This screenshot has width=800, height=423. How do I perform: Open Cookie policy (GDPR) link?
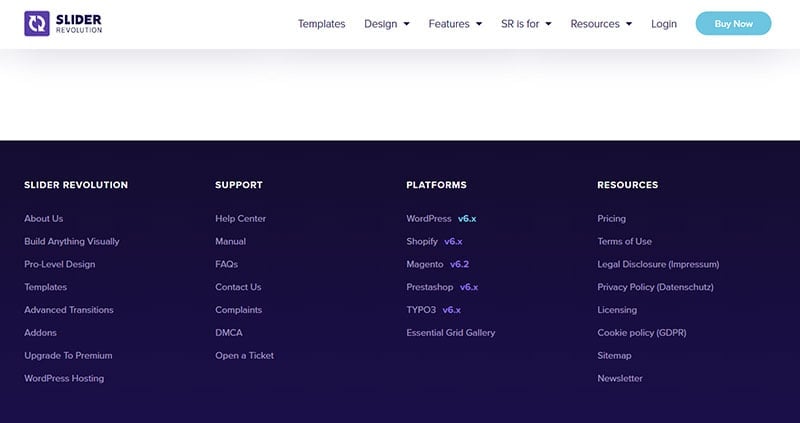[x=641, y=333]
